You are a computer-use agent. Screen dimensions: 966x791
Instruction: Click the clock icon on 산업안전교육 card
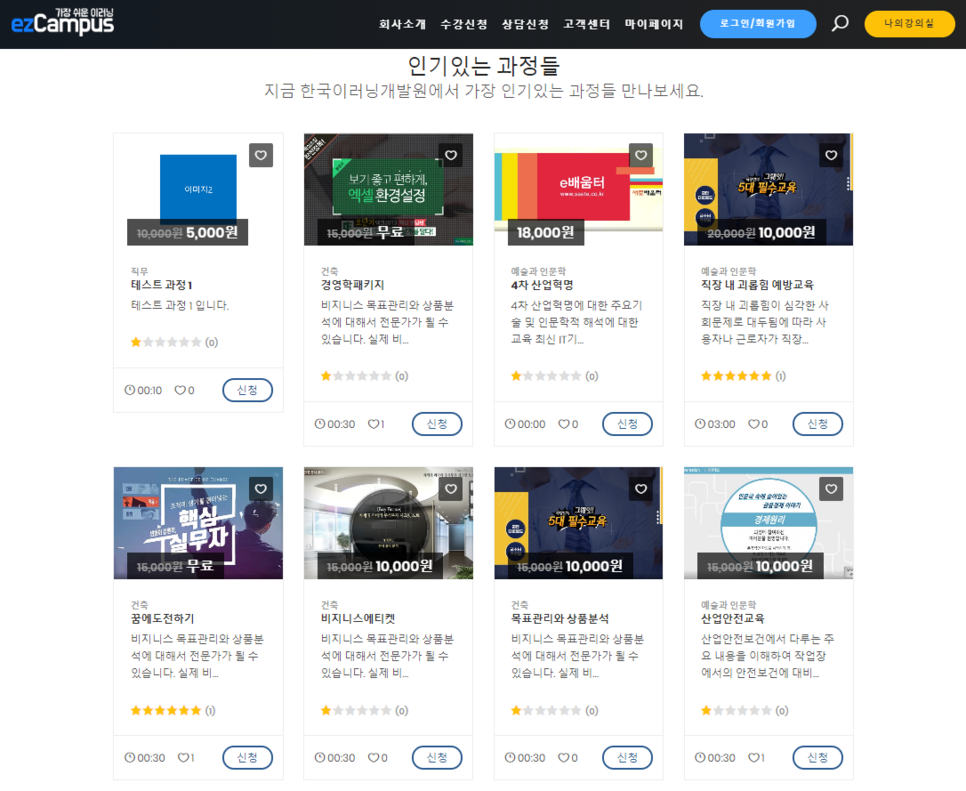pos(700,758)
